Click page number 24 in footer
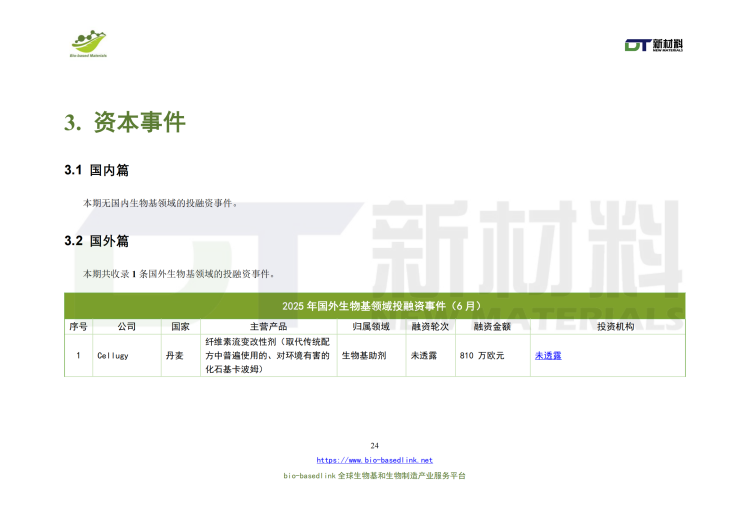Screen dimensions: 750x530 tap(374, 445)
